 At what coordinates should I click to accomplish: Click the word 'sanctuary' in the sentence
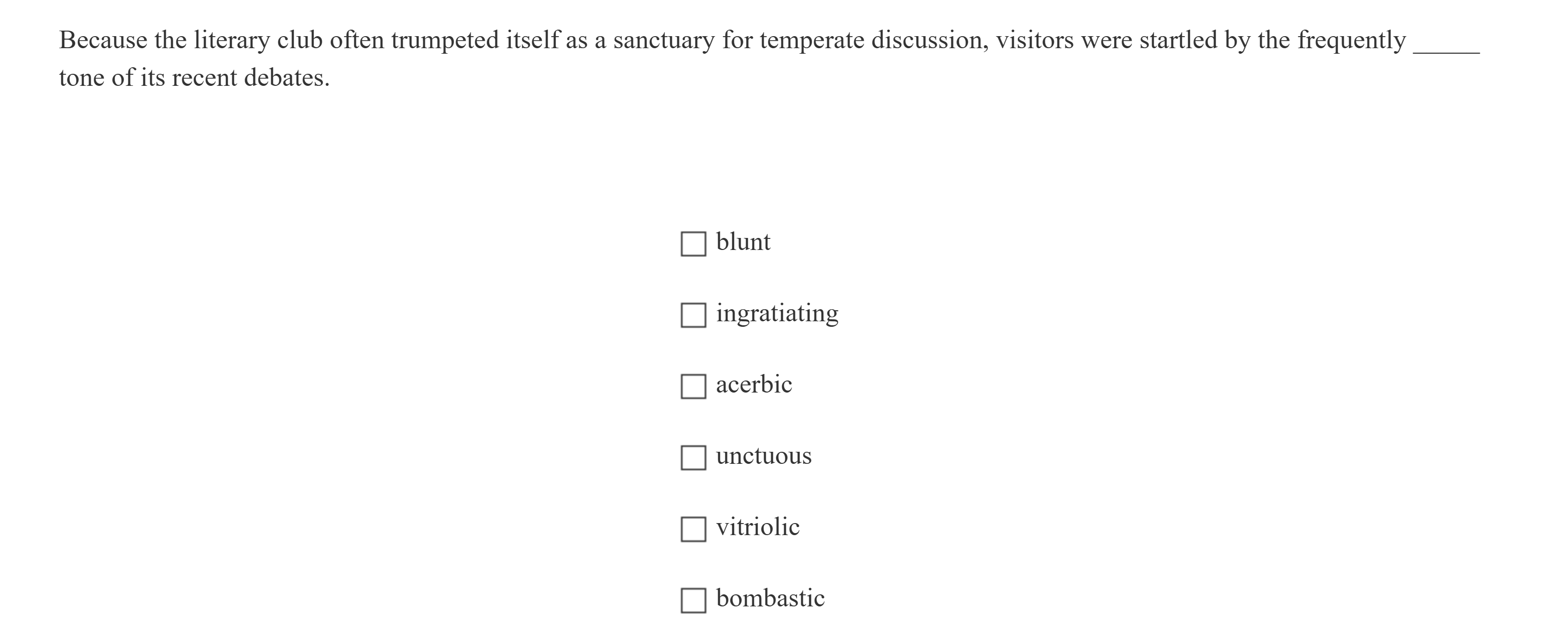663,41
